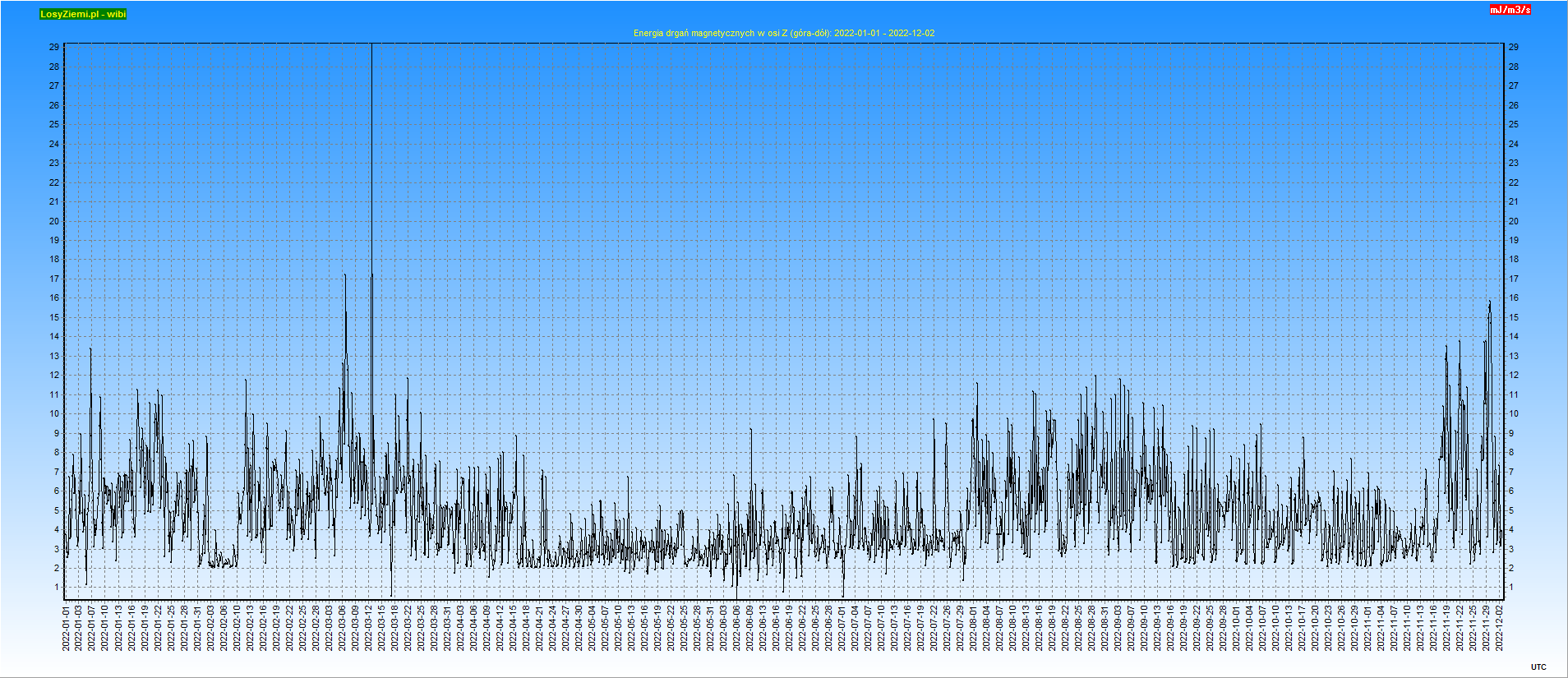Click the 2022-08-31 date tick label
The width and height of the screenshot is (1568, 678).
pyautogui.click(x=1105, y=629)
